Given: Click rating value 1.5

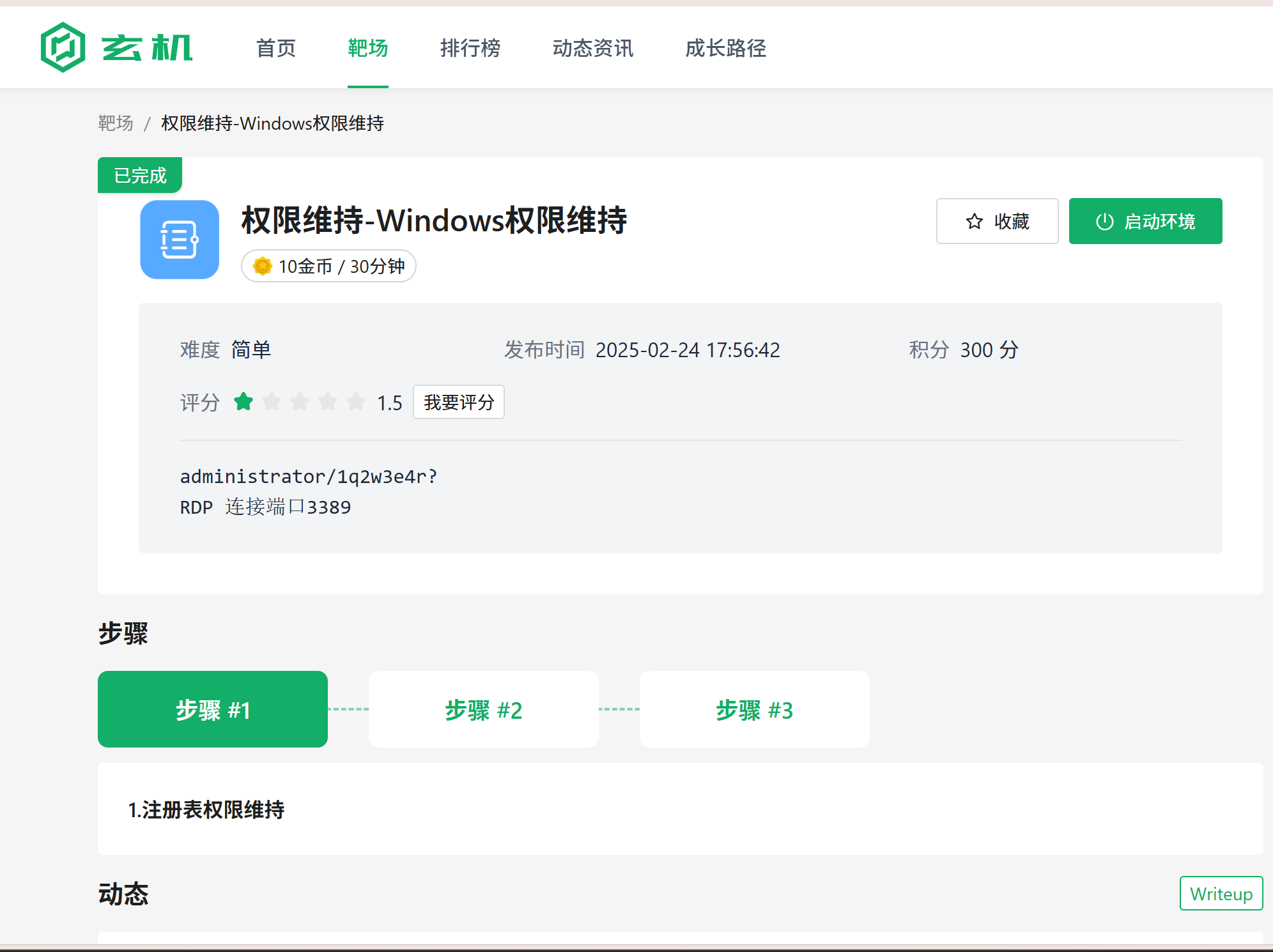Looking at the screenshot, I should coord(389,403).
